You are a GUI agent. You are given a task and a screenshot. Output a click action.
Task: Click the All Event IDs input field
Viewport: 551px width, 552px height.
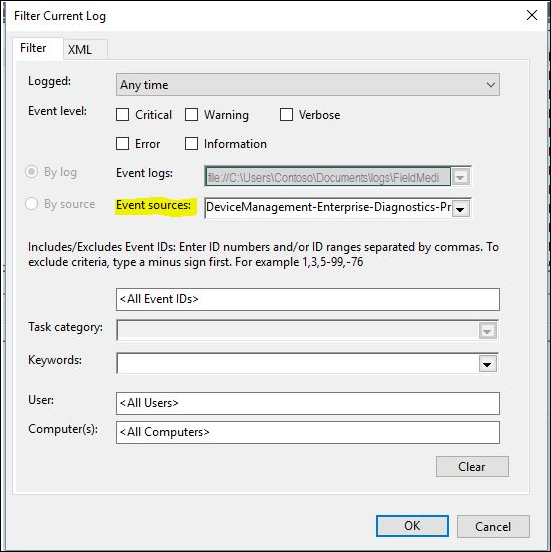(x=308, y=299)
